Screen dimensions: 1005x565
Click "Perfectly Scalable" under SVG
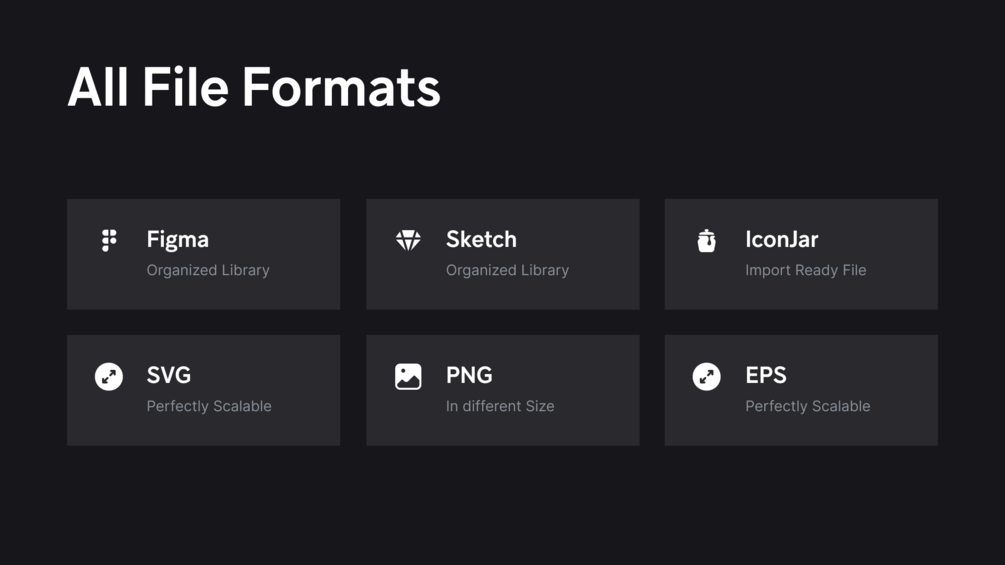pos(209,407)
